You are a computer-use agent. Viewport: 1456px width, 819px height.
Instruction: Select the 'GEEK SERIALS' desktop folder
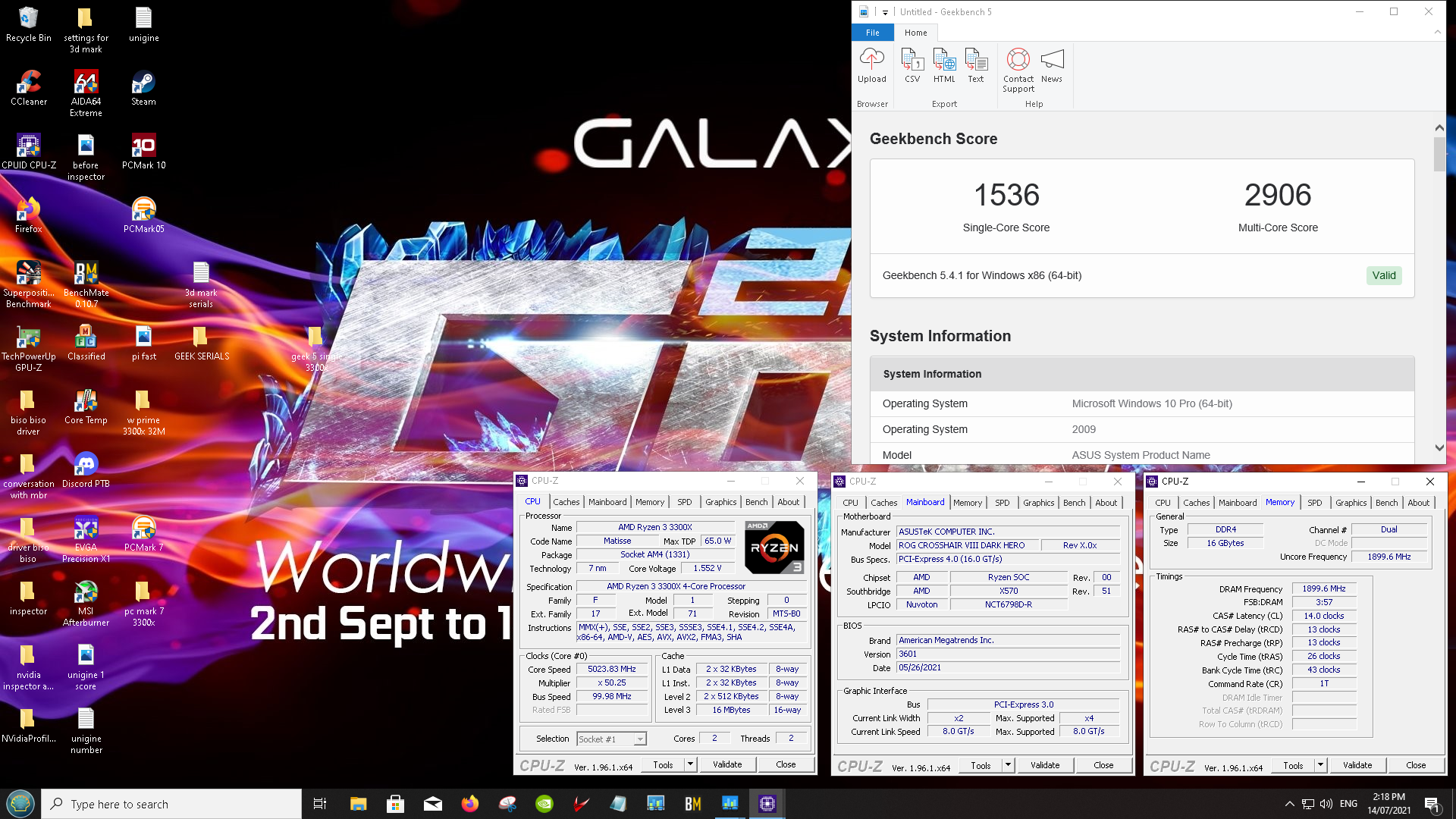pos(202,343)
